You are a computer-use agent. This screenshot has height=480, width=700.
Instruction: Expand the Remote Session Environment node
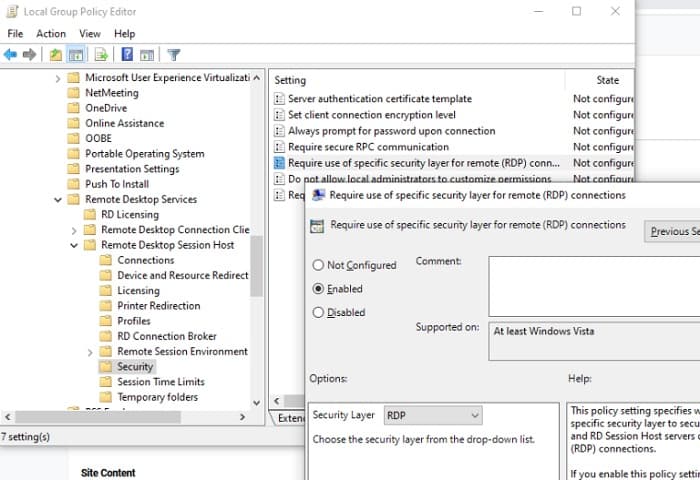(x=90, y=352)
